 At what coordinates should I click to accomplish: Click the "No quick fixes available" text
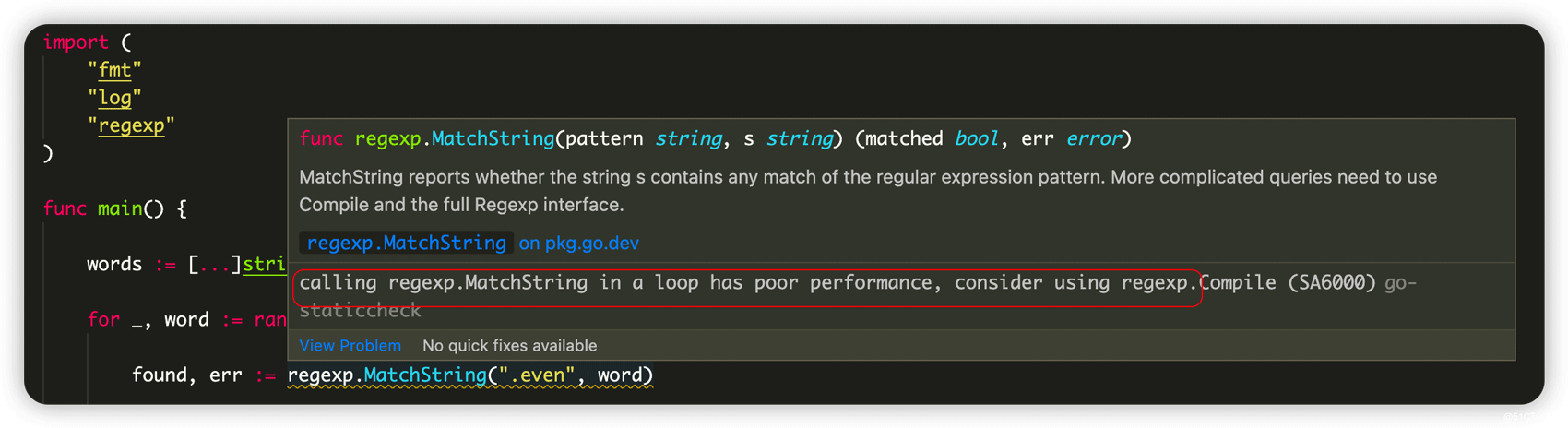(509, 346)
